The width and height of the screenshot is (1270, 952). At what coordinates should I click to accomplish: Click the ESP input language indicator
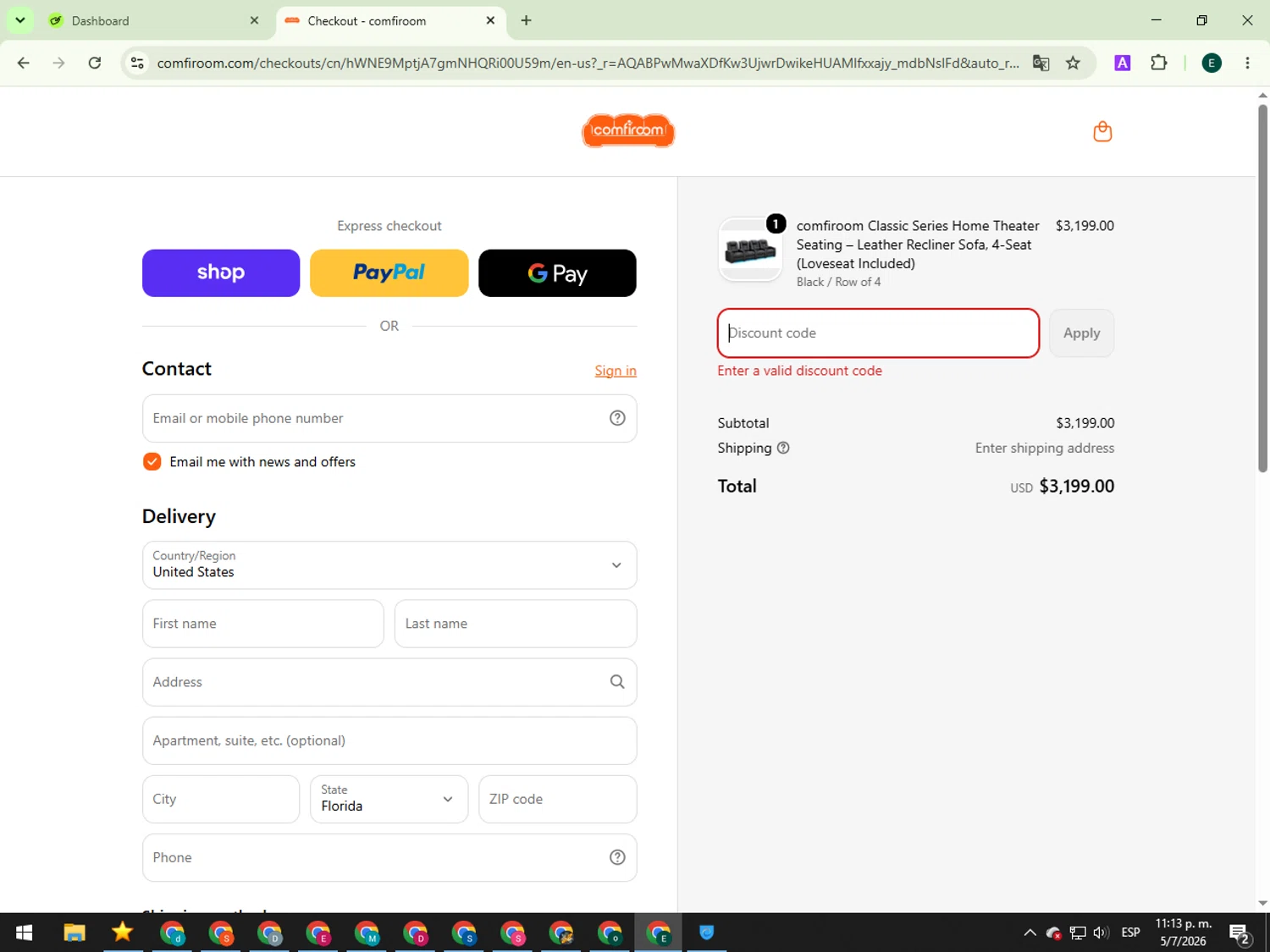(1130, 933)
